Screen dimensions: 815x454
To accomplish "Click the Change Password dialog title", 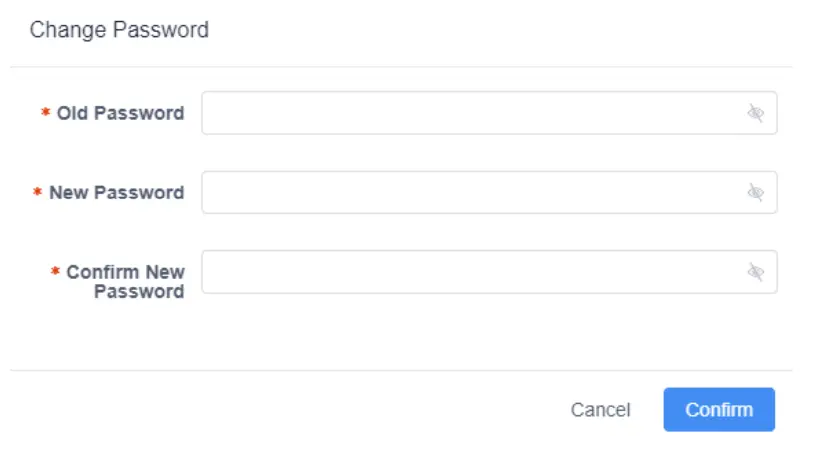I will tap(119, 30).
